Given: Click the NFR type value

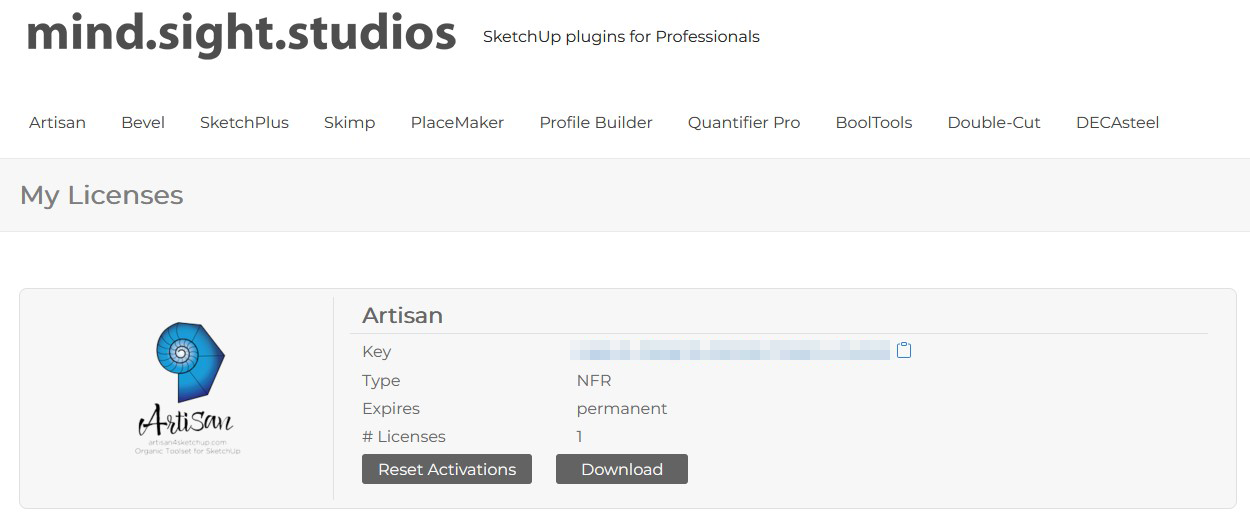Looking at the screenshot, I should point(594,380).
